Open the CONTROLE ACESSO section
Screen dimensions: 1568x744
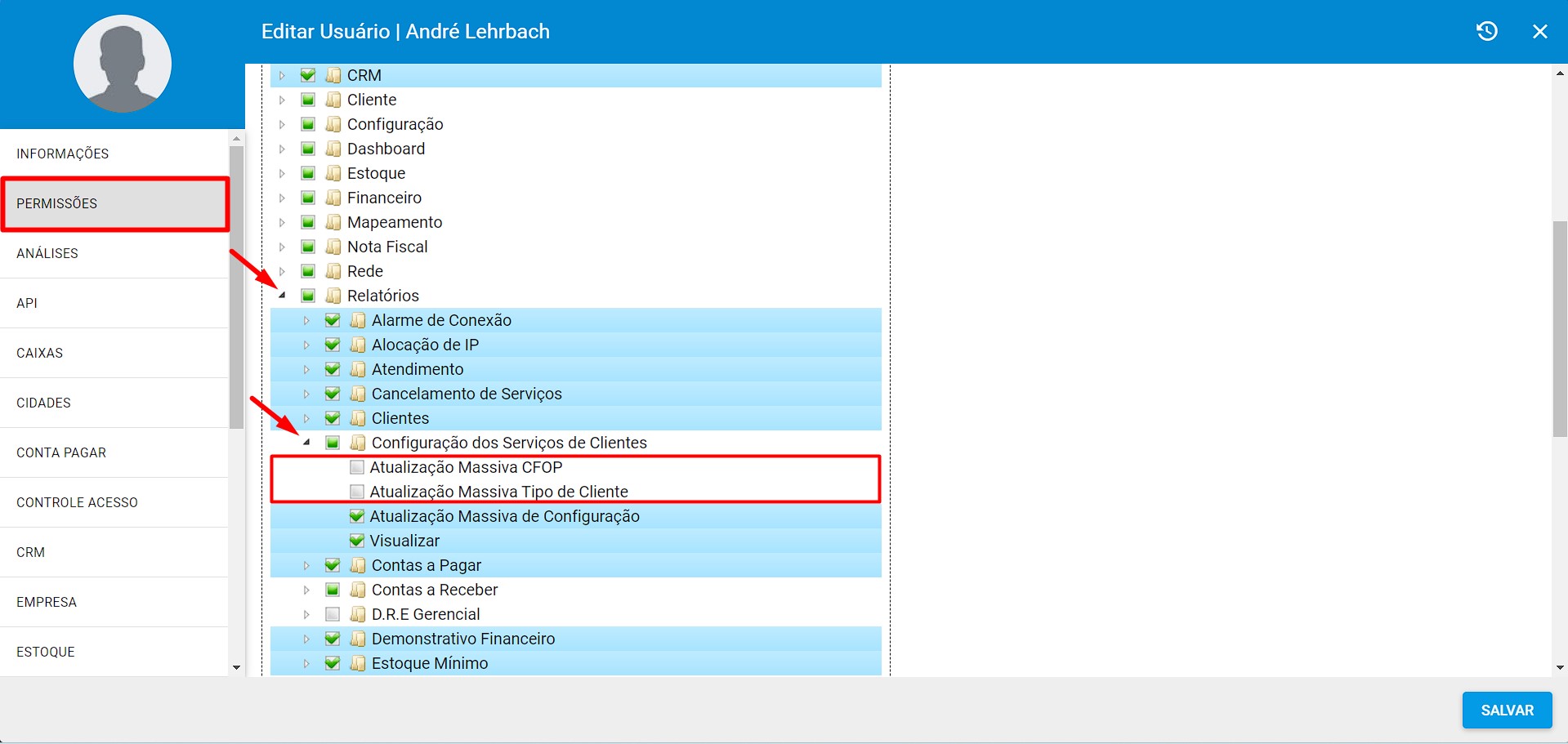click(x=114, y=502)
